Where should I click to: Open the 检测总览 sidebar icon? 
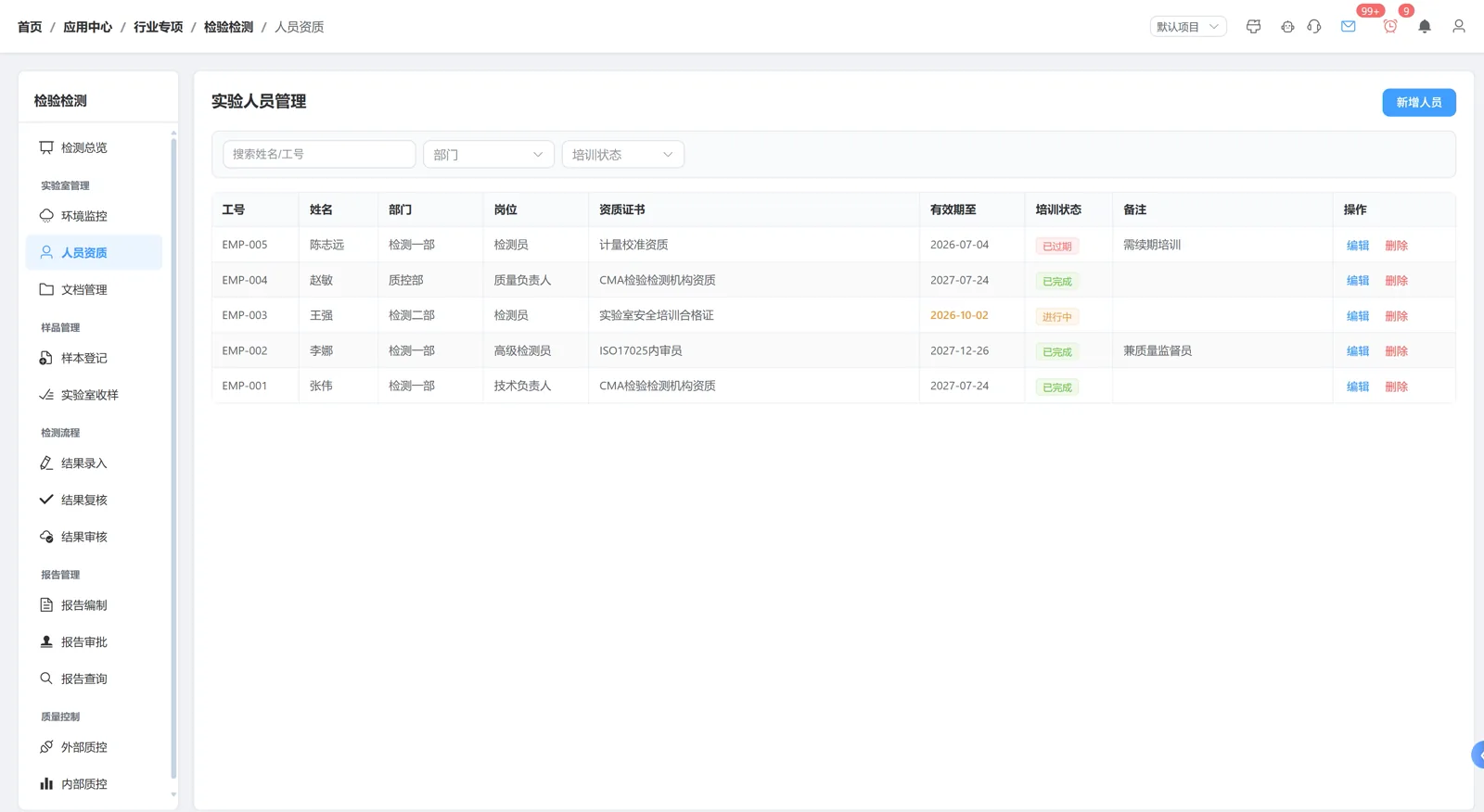[46, 147]
